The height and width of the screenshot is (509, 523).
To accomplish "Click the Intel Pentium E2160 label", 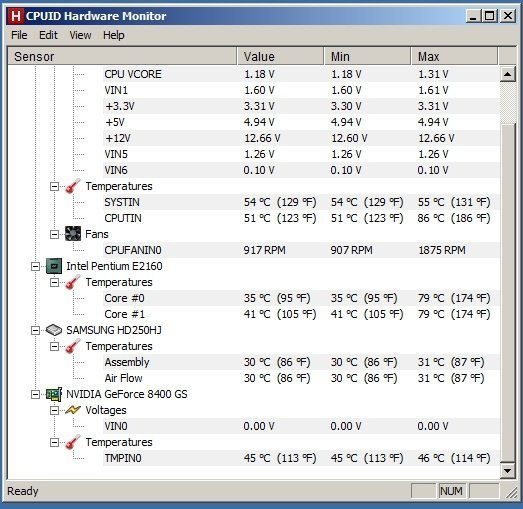I will pos(114,266).
